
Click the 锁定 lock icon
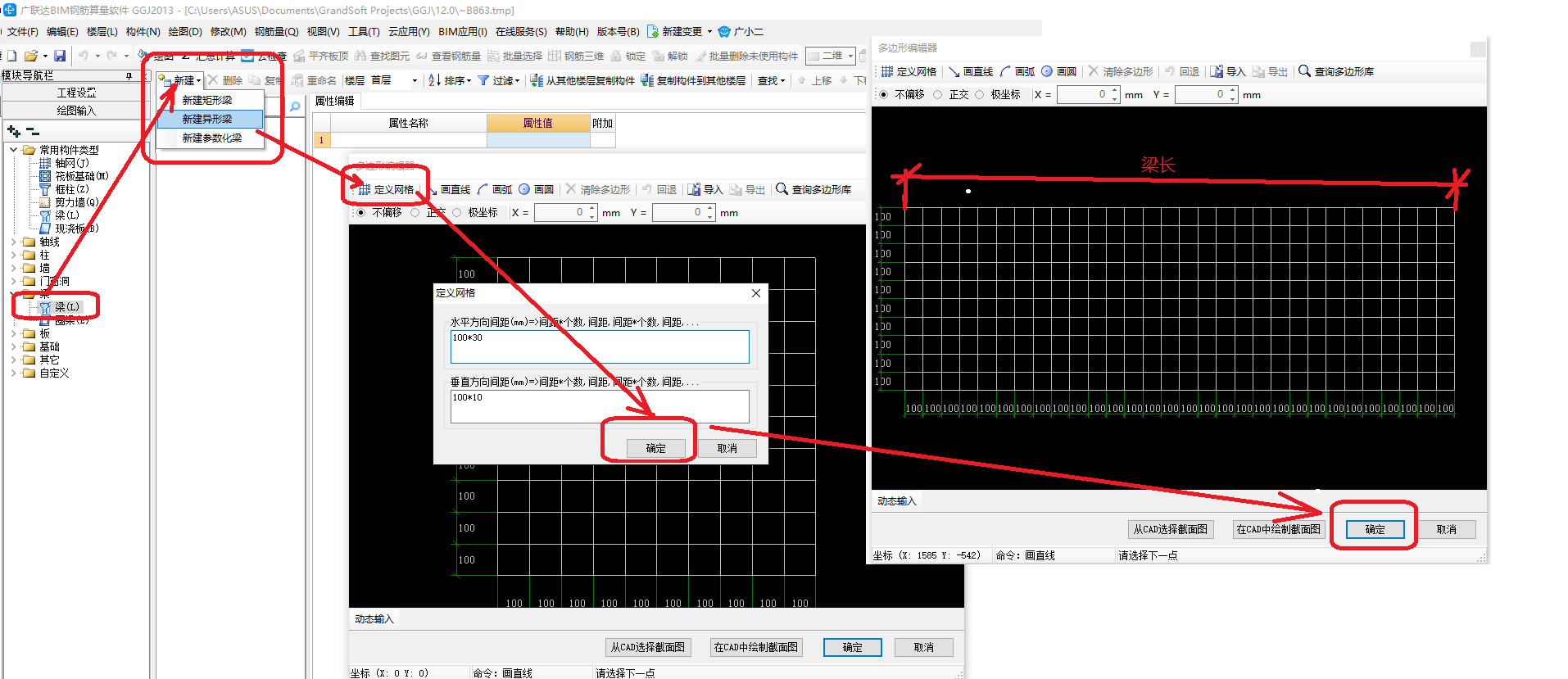(x=615, y=56)
